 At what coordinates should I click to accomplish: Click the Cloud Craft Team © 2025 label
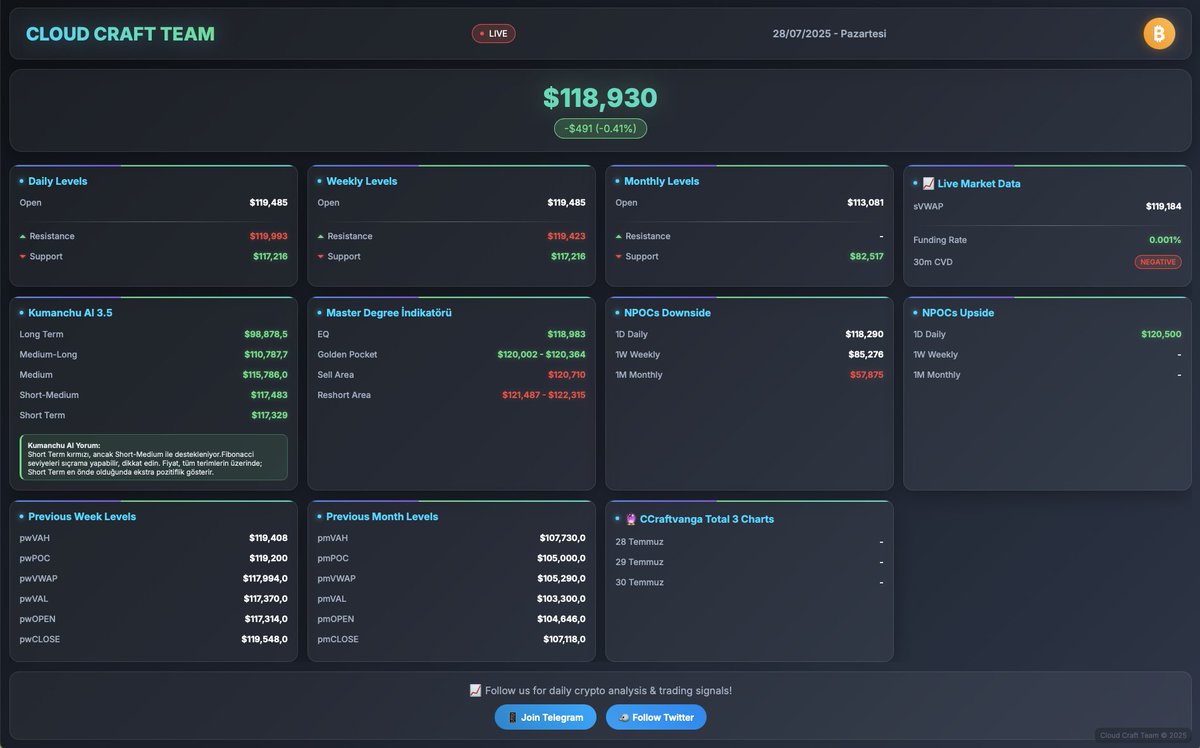click(x=1144, y=735)
